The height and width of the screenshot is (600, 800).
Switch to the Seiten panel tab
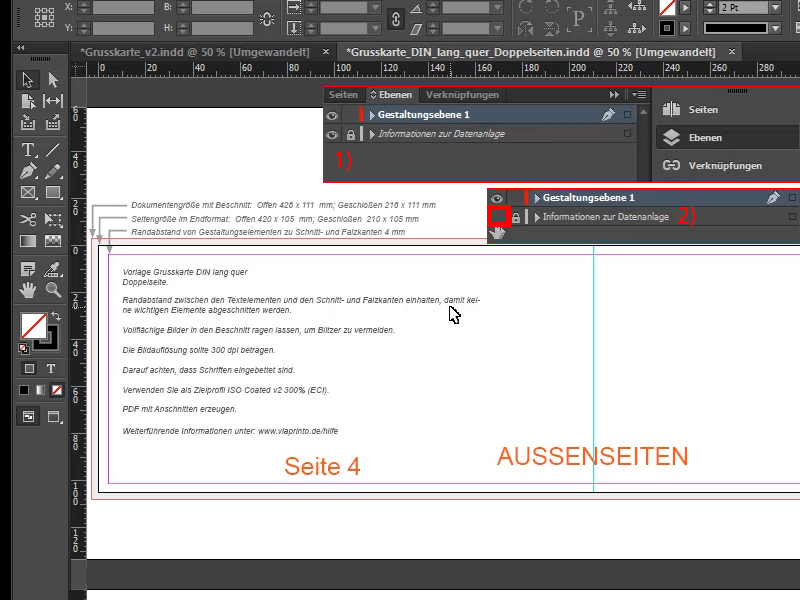click(343, 95)
